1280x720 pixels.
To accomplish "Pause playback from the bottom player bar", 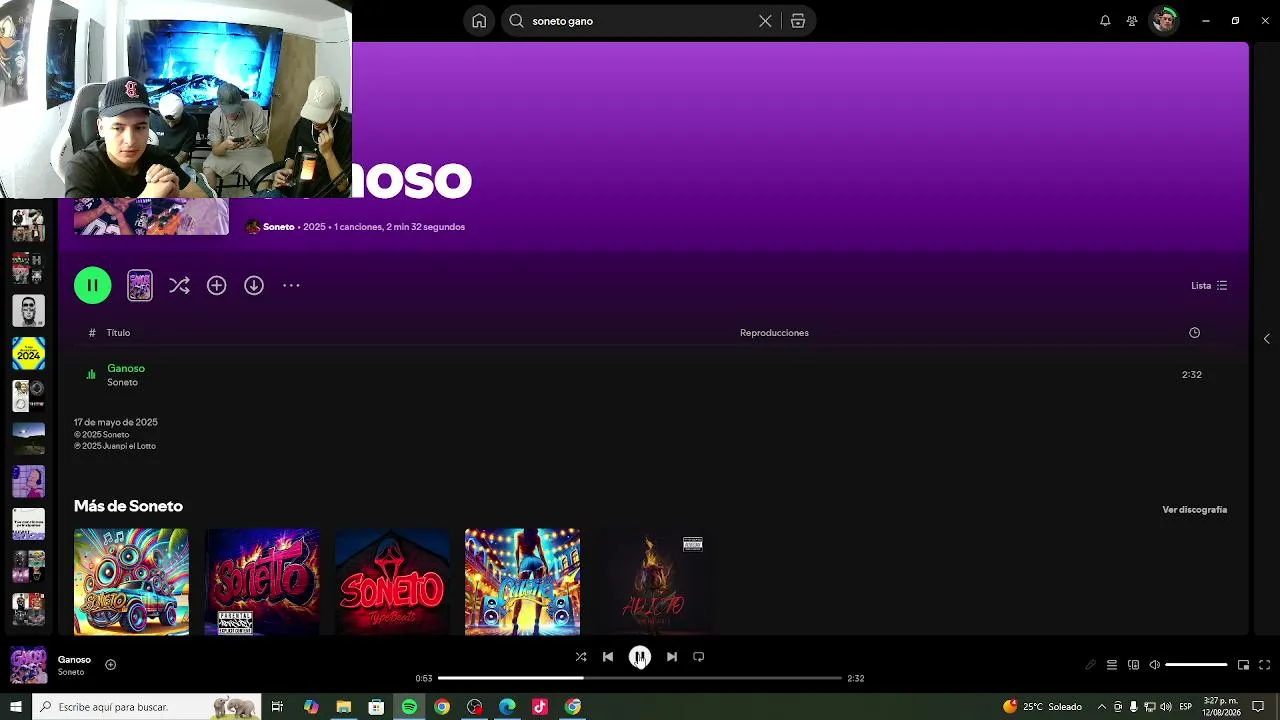I will 640,657.
